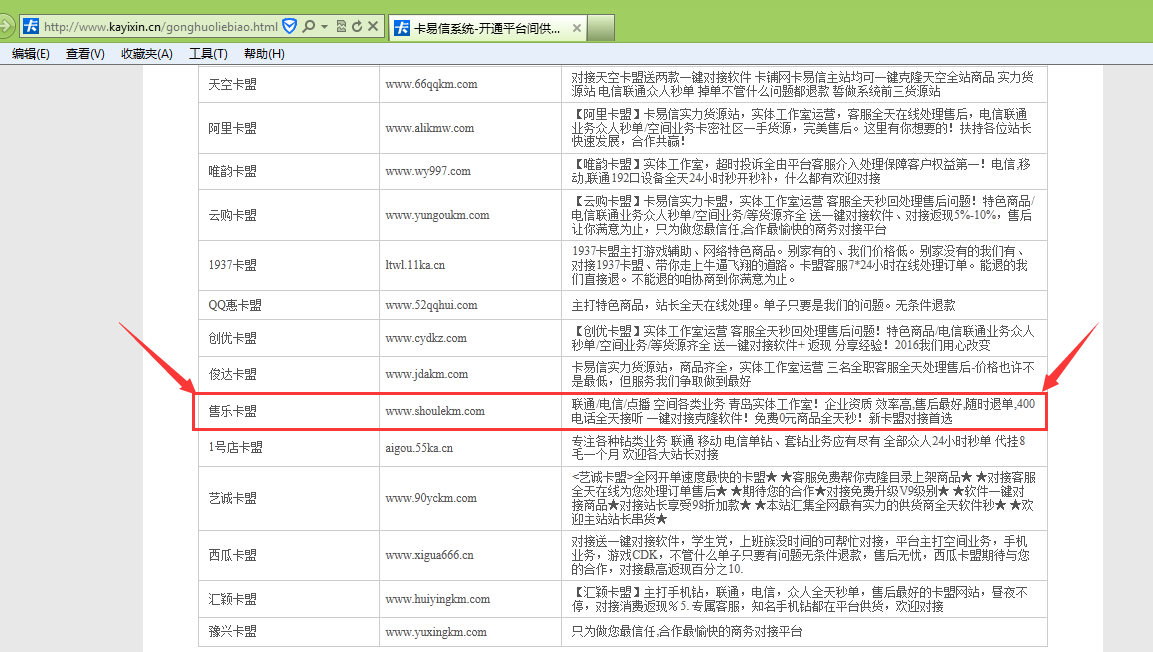Click the www.yuxingkm.com address
The height and width of the screenshot is (652, 1153).
[x=436, y=632]
